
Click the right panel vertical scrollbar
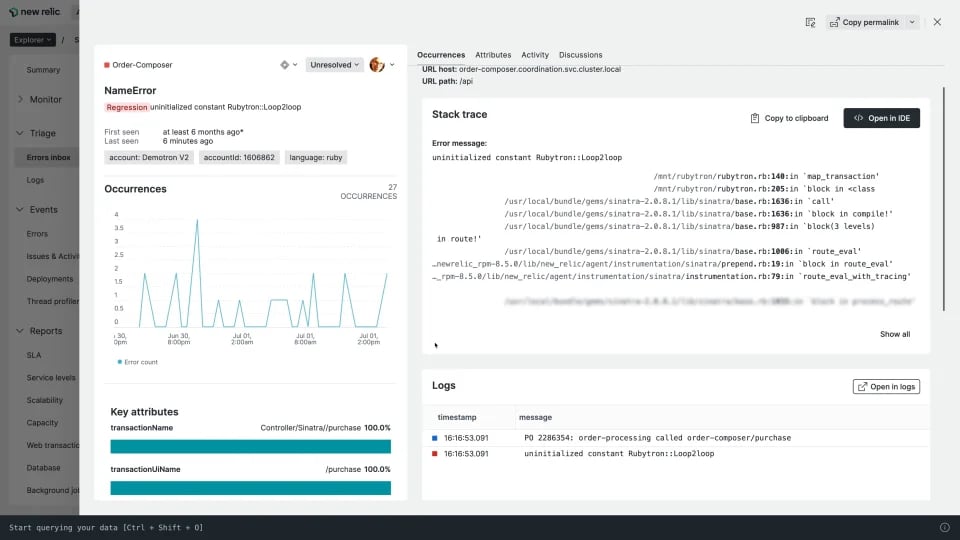click(x=944, y=199)
